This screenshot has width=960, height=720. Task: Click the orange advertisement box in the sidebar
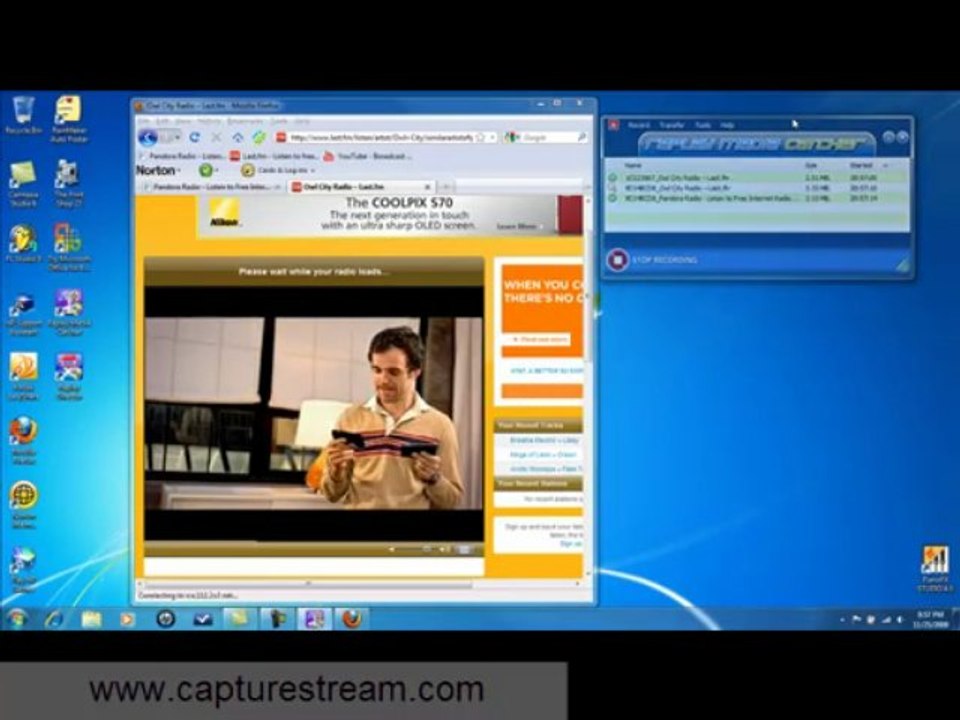(x=541, y=311)
